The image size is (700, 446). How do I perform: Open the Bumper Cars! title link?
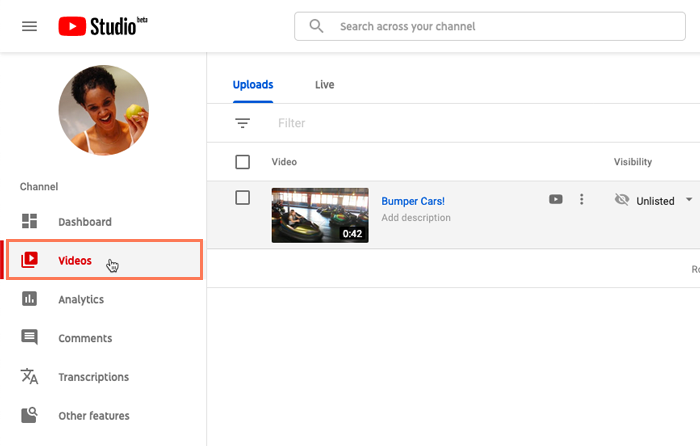[413, 201]
